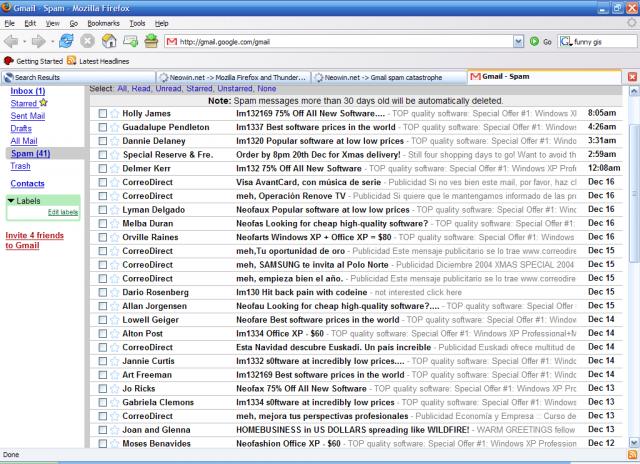The image size is (640, 464).
Task: Check the Holly James message checkbox
Action: pos(102,113)
